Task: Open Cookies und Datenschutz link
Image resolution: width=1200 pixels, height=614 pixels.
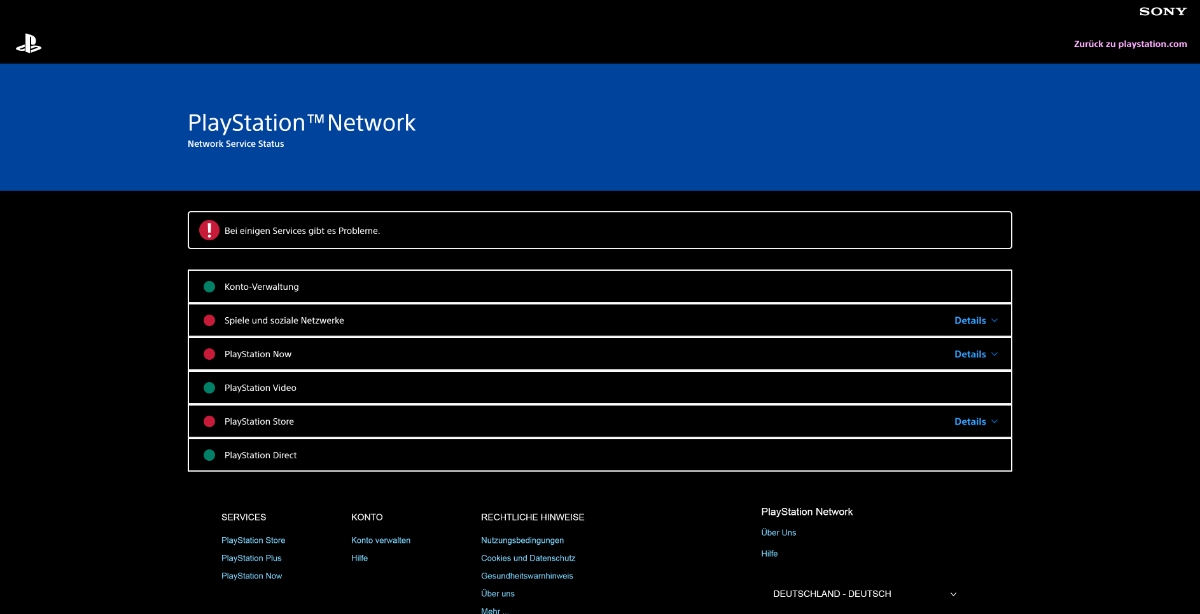Action: click(528, 558)
